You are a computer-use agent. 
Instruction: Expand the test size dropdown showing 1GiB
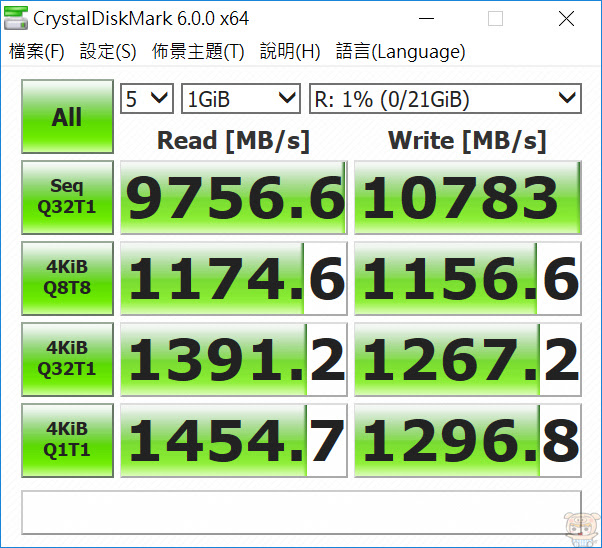tap(241, 99)
